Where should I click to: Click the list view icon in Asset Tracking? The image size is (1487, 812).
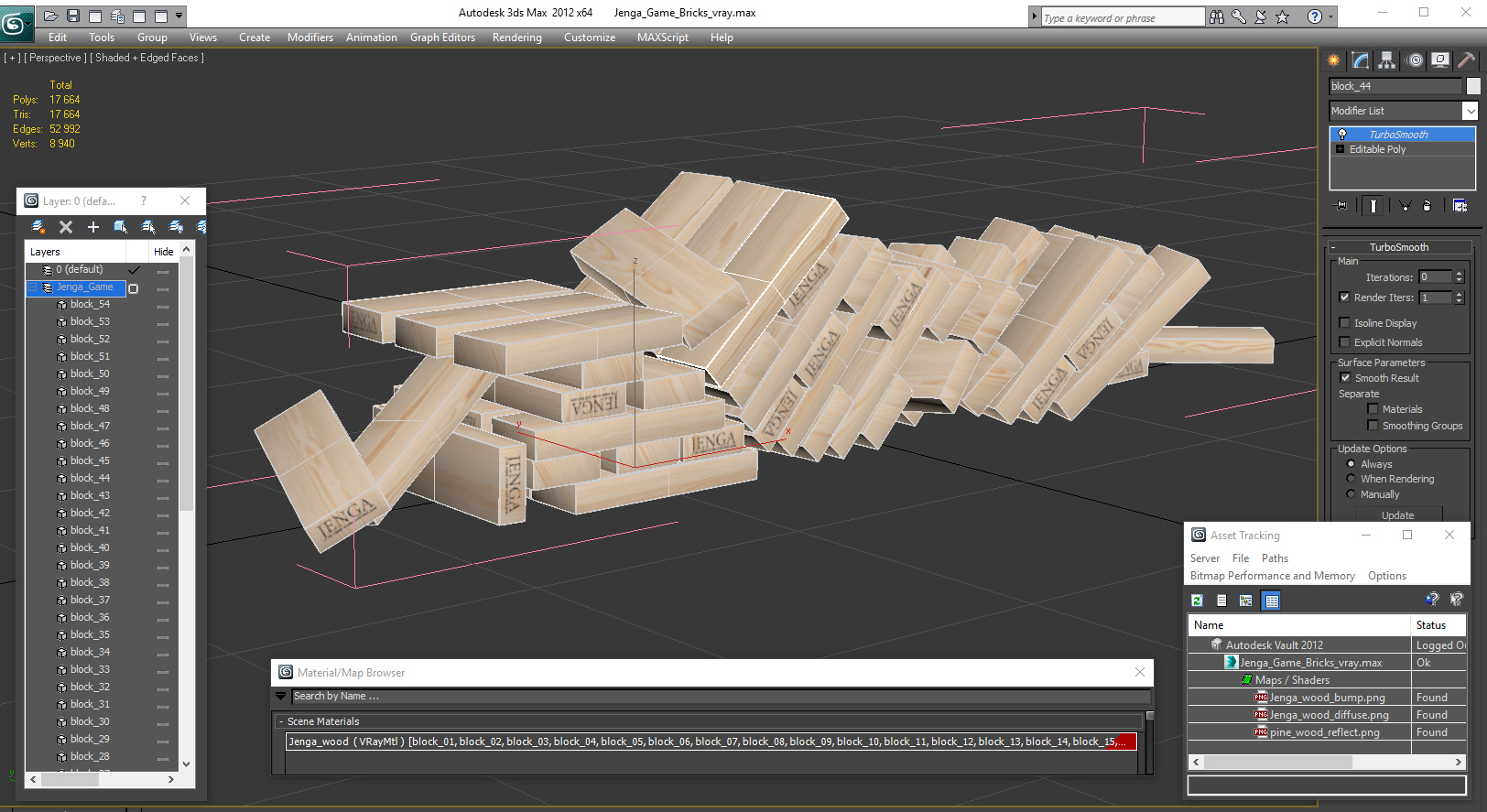click(1221, 601)
